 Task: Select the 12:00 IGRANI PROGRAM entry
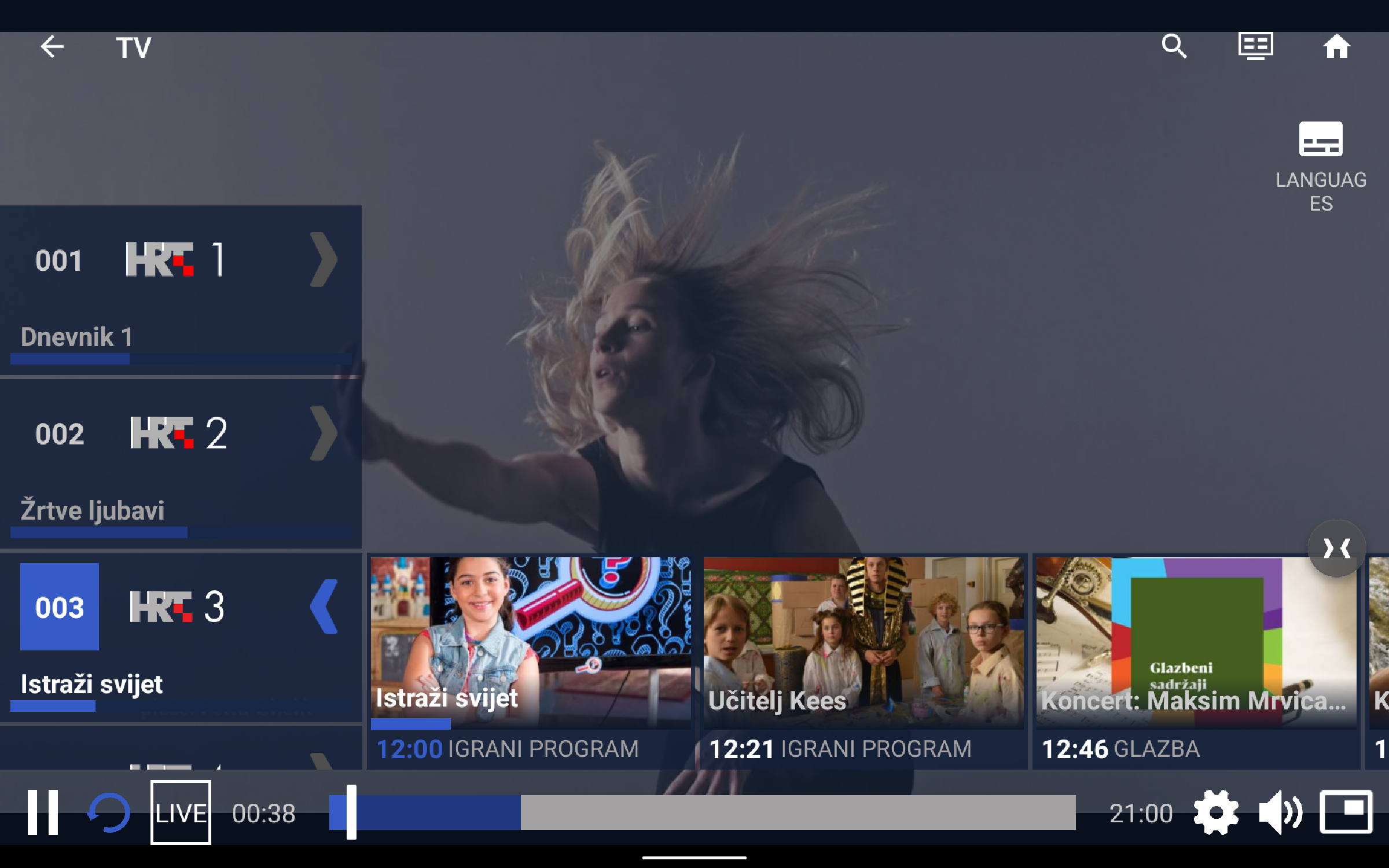pos(508,749)
